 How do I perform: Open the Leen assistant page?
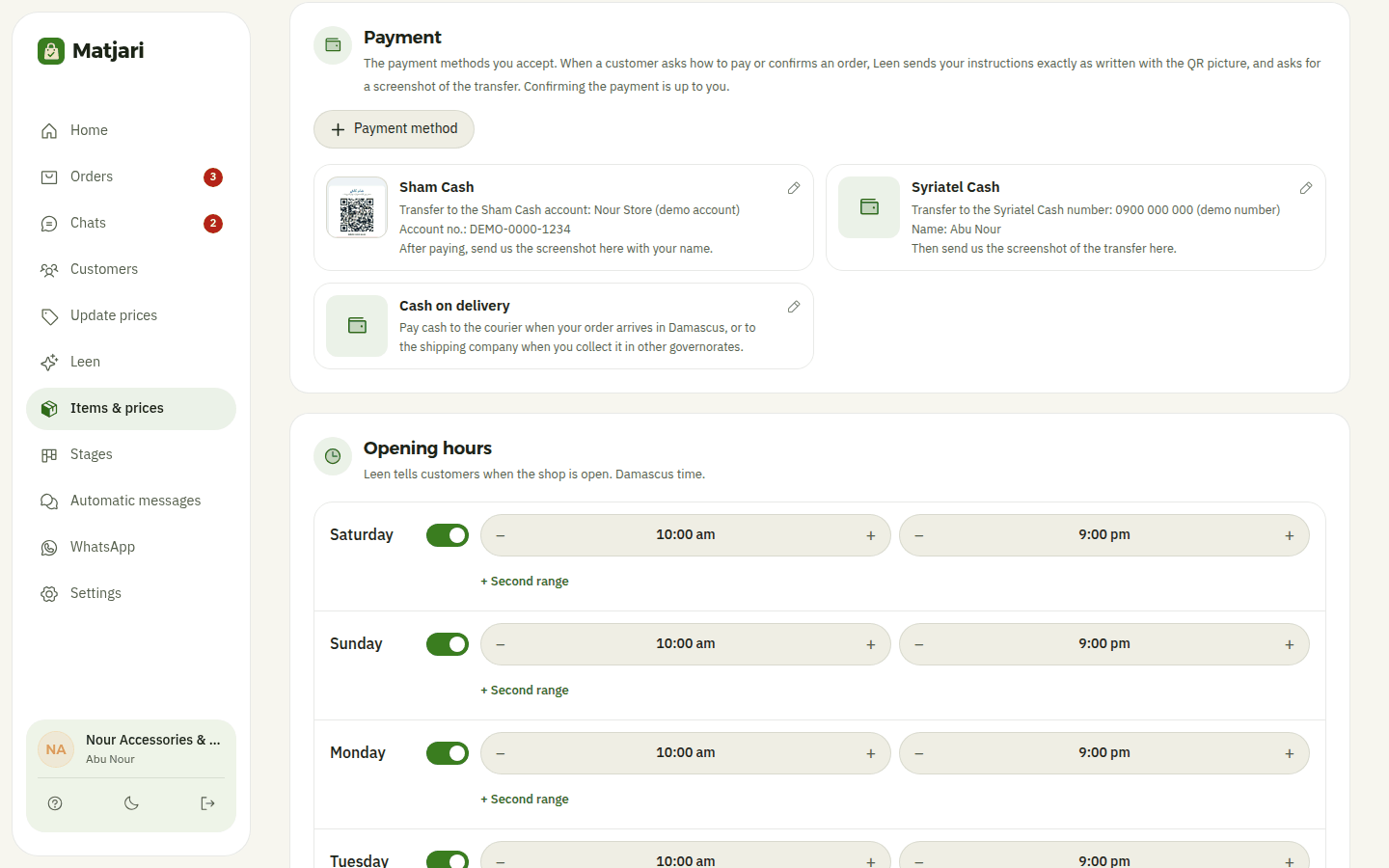pos(131,362)
